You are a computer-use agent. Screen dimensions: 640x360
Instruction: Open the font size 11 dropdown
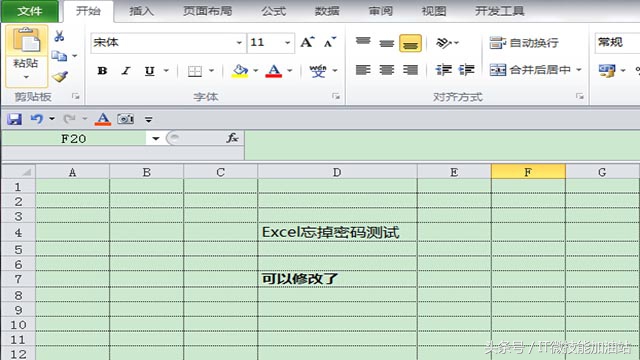coord(287,42)
